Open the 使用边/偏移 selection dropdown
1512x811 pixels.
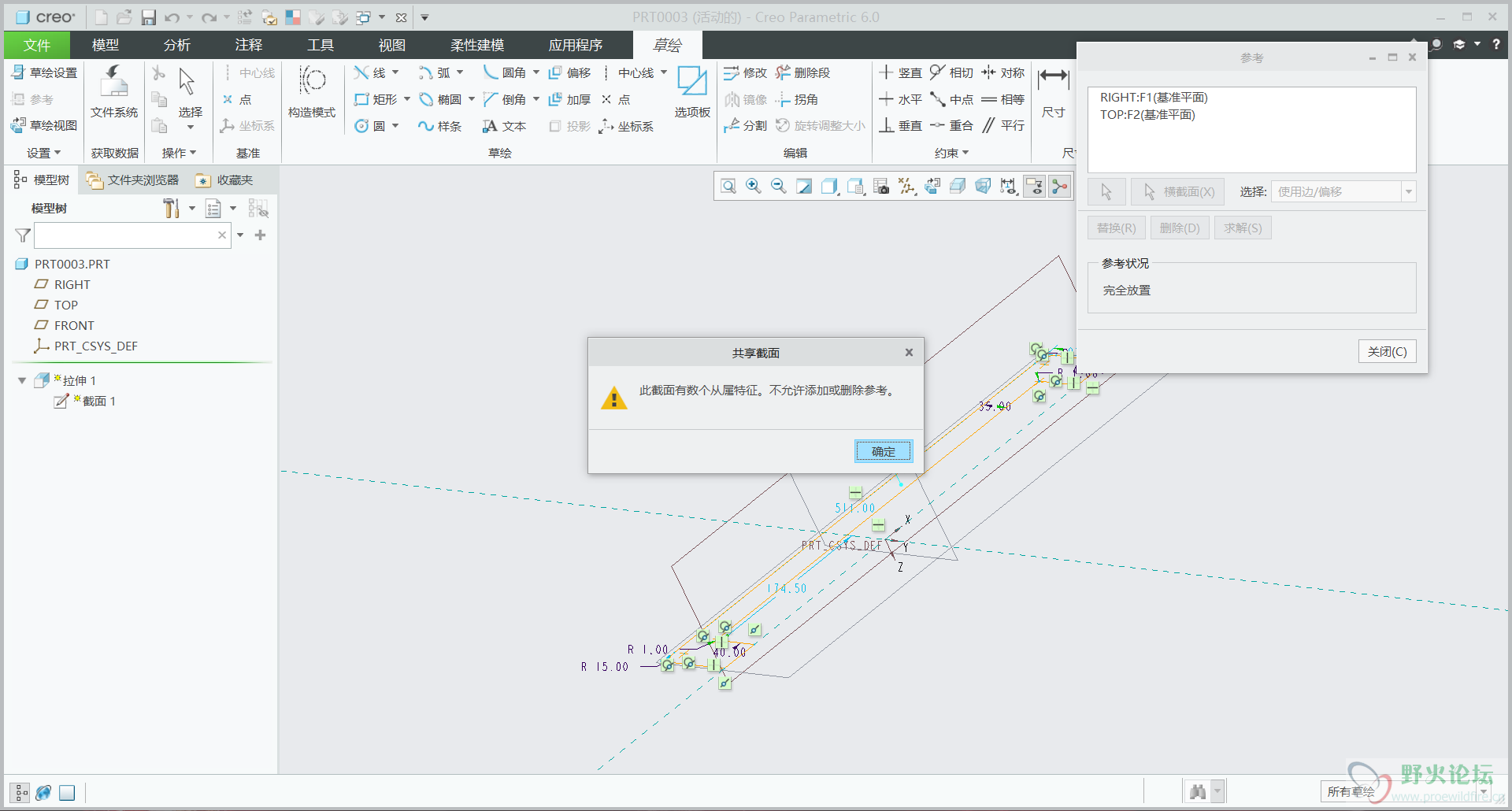[x=1408, y=191]
